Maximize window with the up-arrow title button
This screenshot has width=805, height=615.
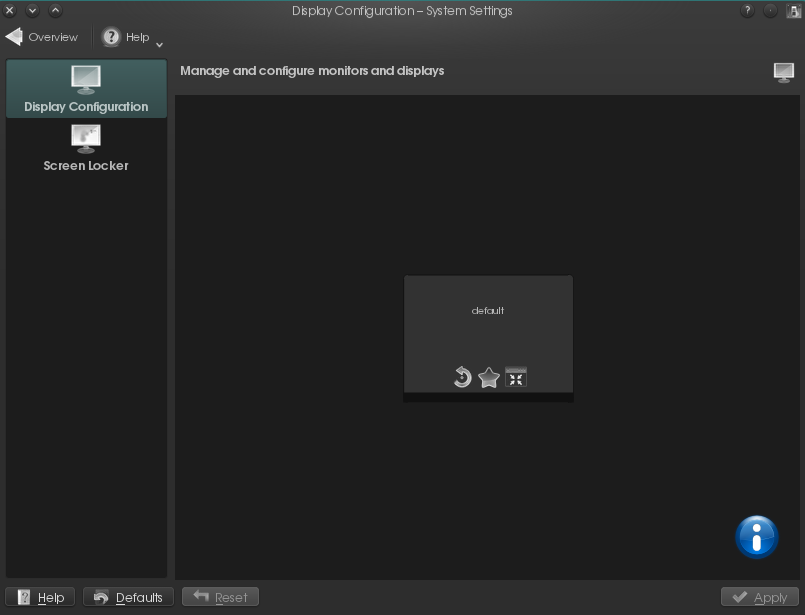pyautogui.click(x=55, y=11)
